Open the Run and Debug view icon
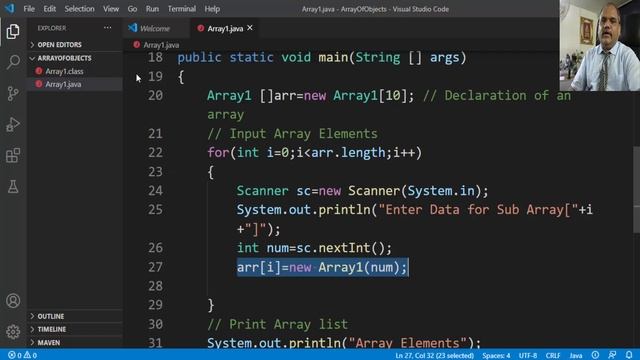 (x=13, y=124)
